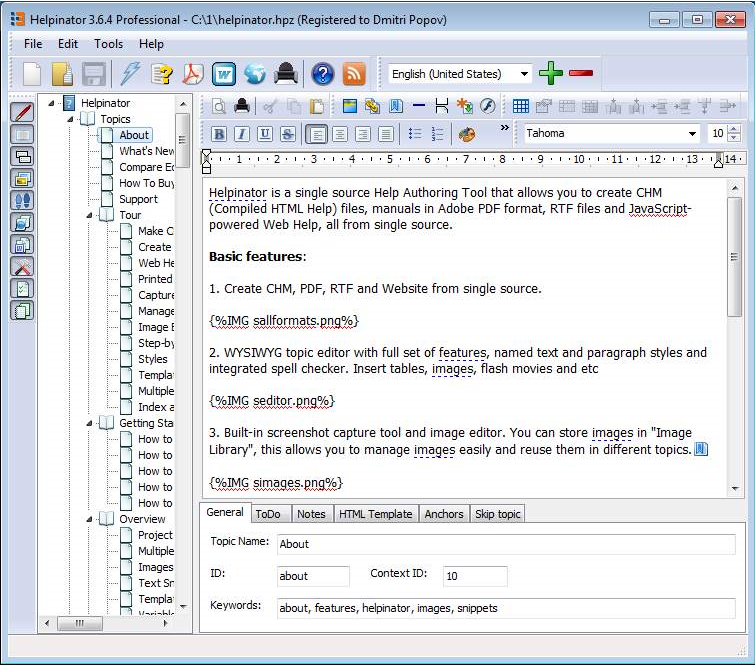755x666 pixels.
Task: Collapse the Topics tree node
Action: (70, 119)
